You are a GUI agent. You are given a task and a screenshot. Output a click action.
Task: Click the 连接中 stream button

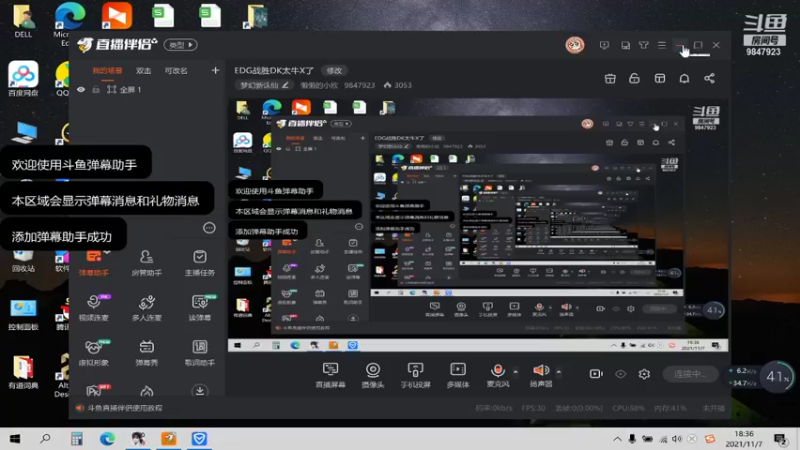(690, 374)
